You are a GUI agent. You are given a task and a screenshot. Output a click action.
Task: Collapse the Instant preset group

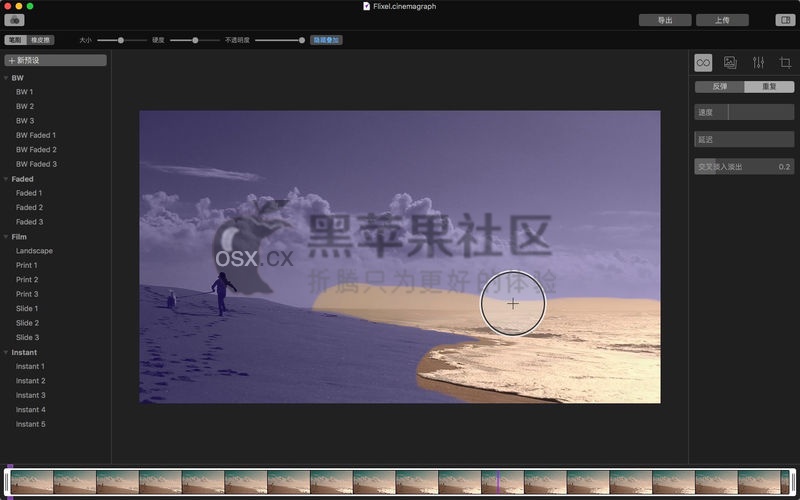[6, 353]
